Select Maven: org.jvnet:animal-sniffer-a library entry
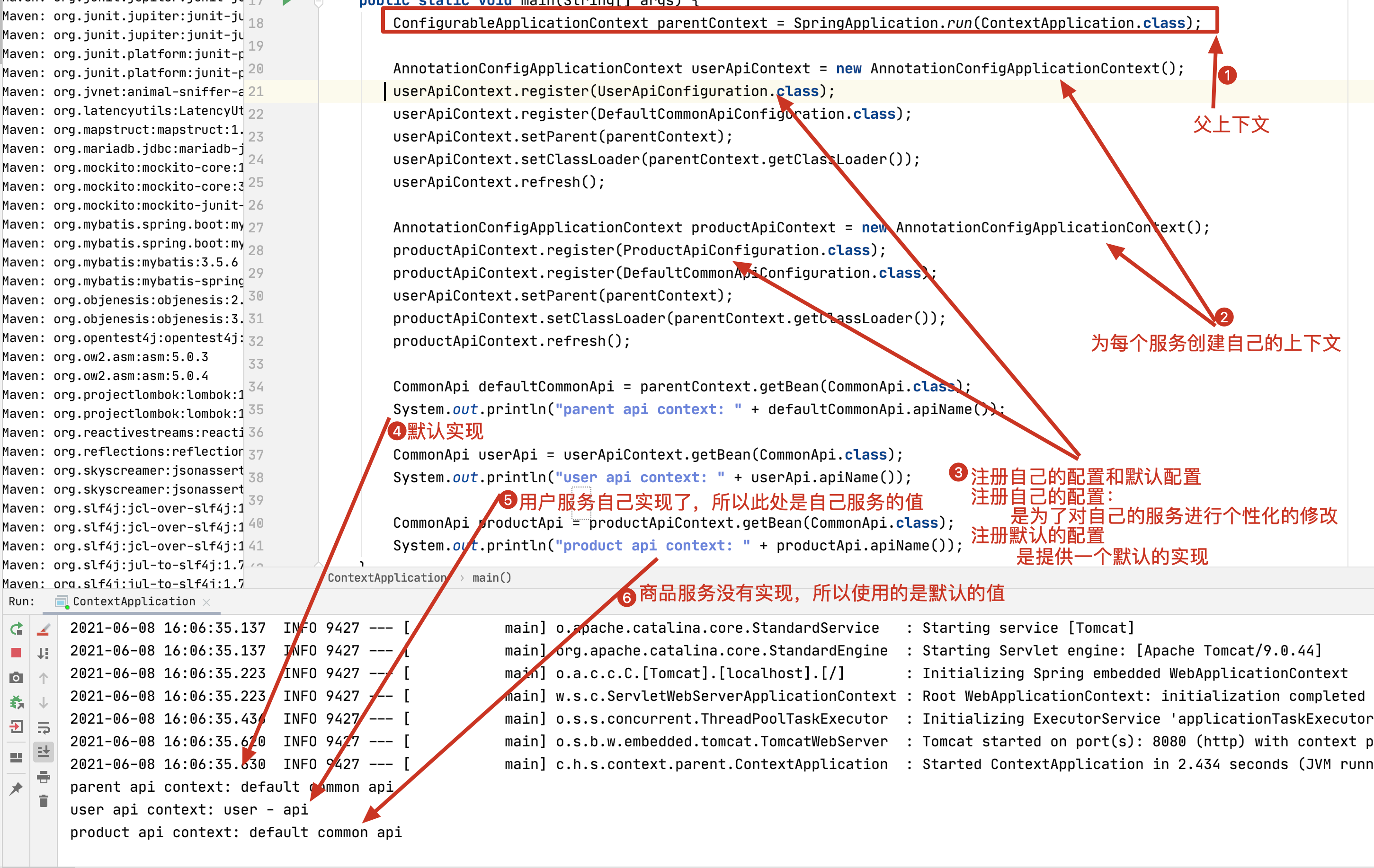This screenshot has width=1374, height=868. point(123,92)
